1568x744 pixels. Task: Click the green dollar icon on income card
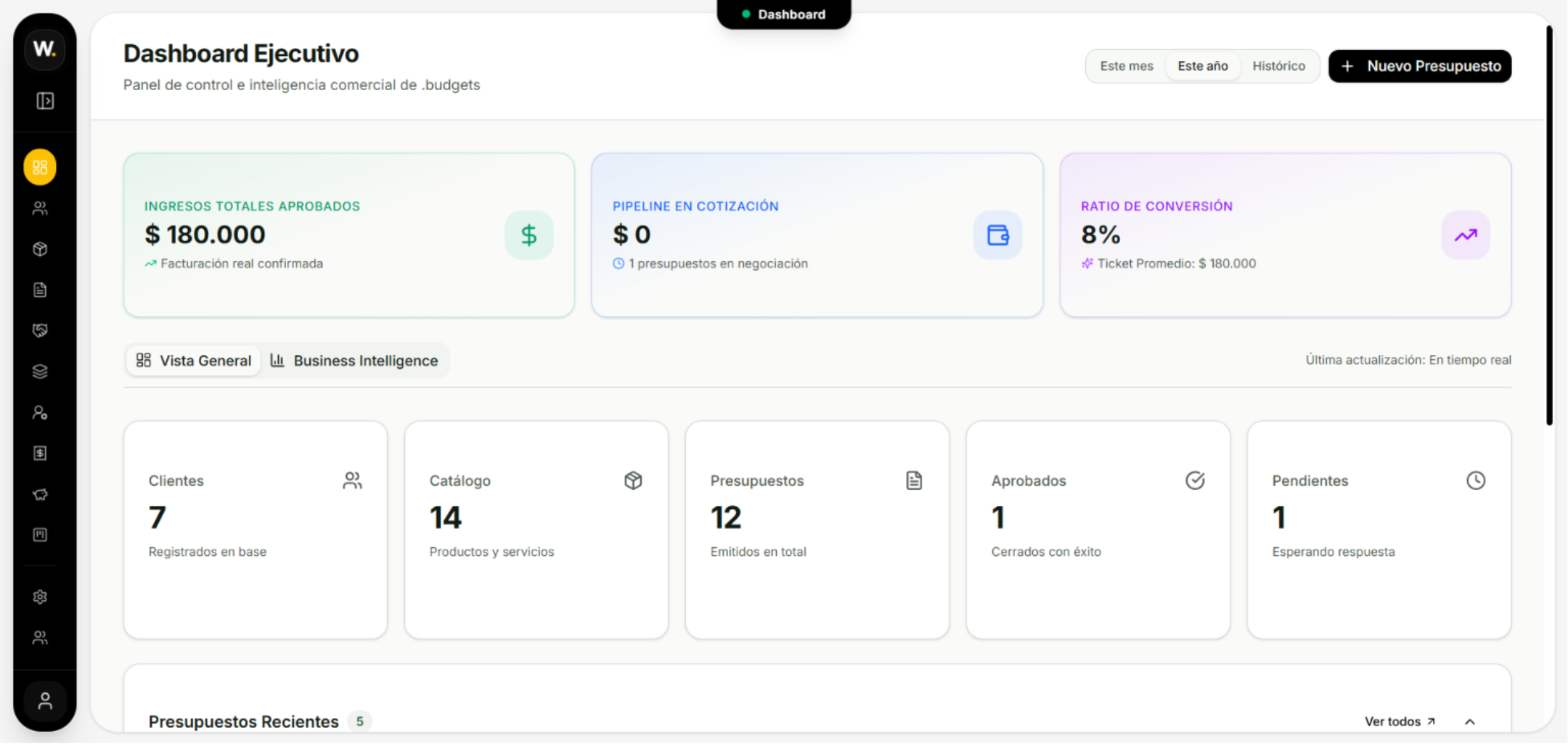pyautogui.click(x=529, y=235)
